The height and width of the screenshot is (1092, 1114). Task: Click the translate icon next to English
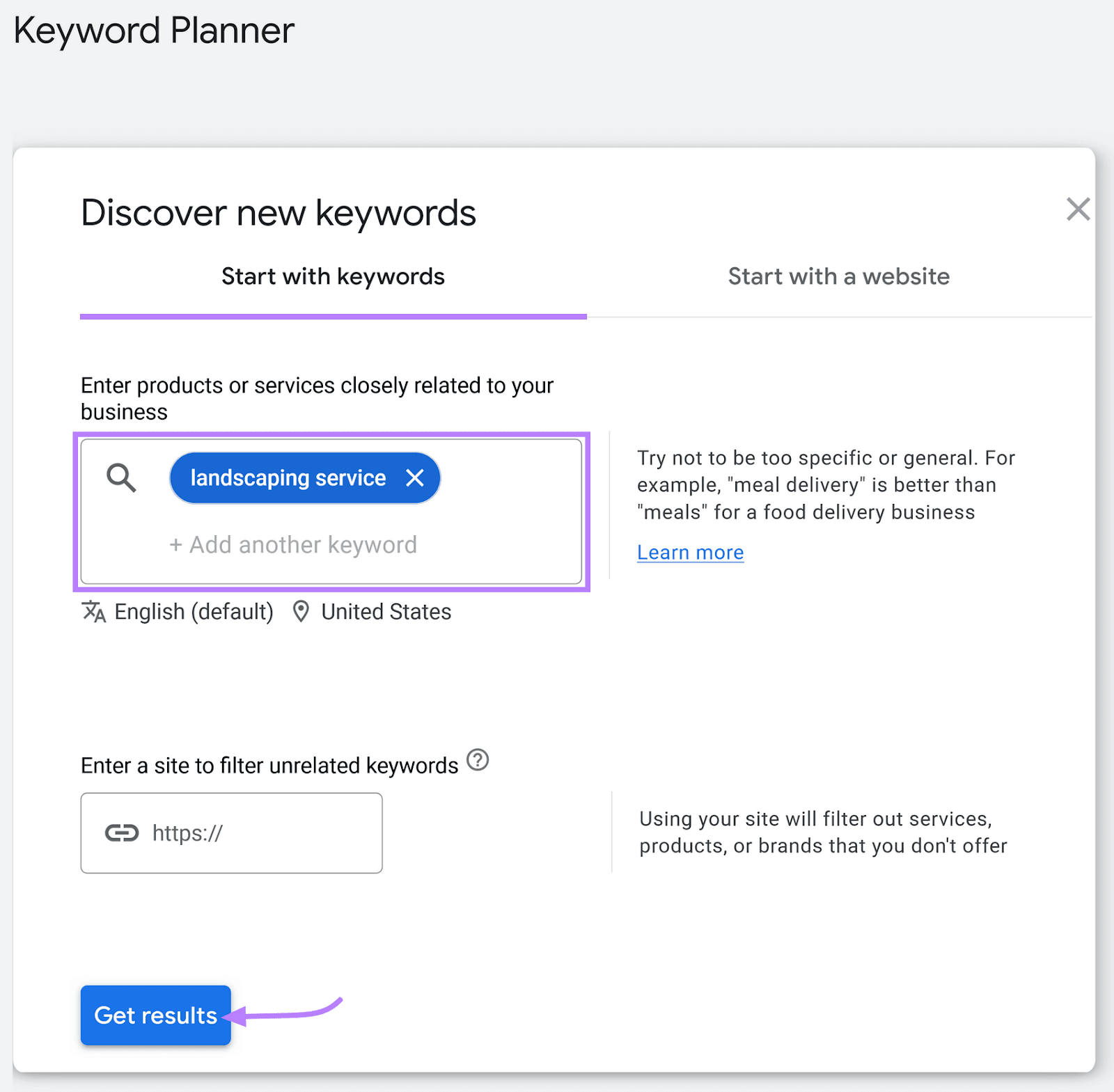click(94, 612)
